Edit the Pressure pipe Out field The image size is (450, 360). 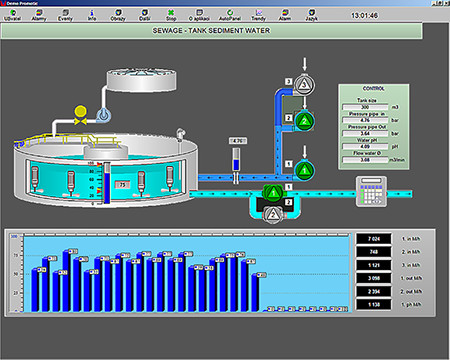point(365,133)
